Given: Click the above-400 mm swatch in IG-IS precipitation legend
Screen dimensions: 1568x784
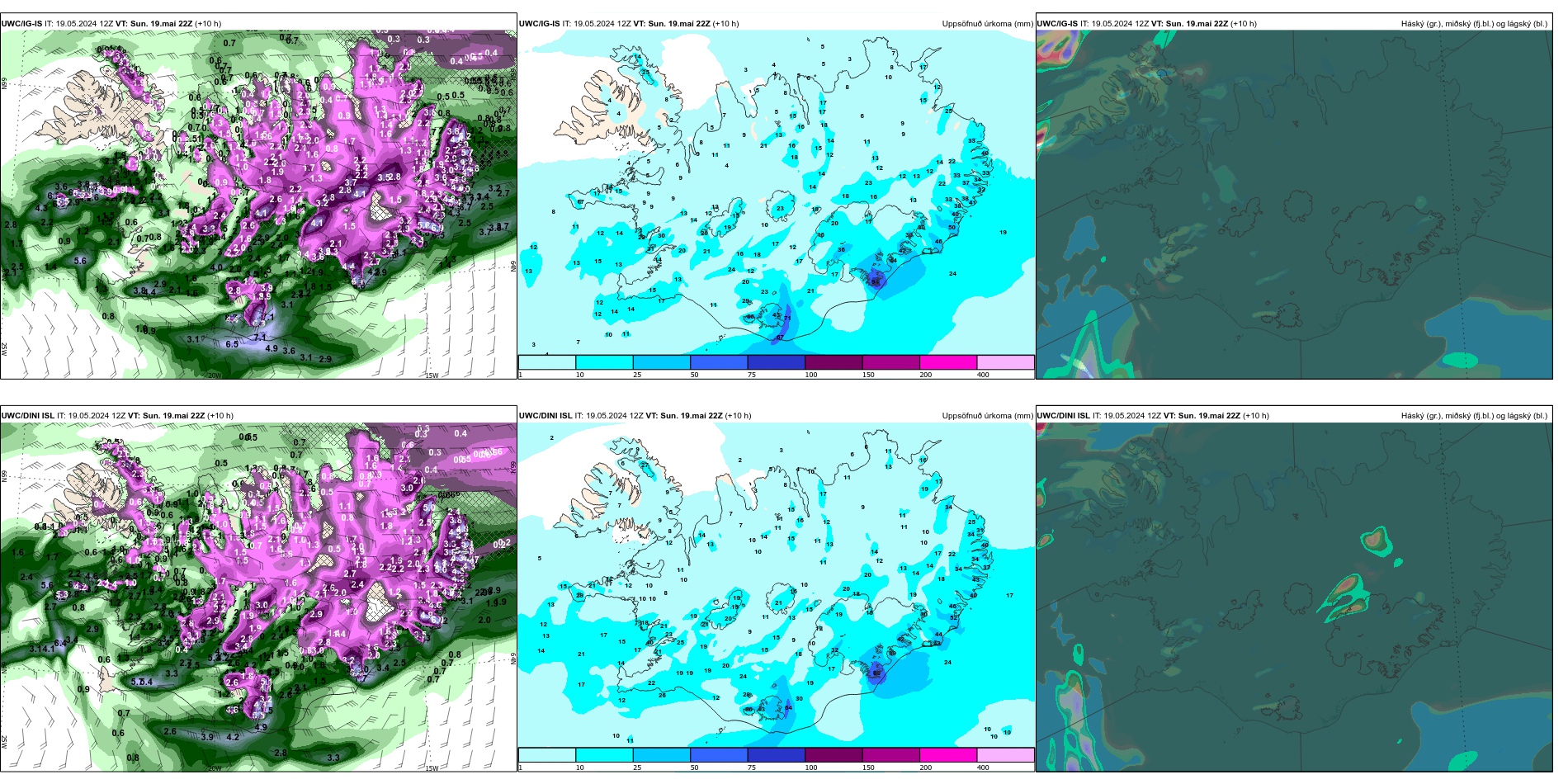Looking at the screenshot, I should (1005, 362).
